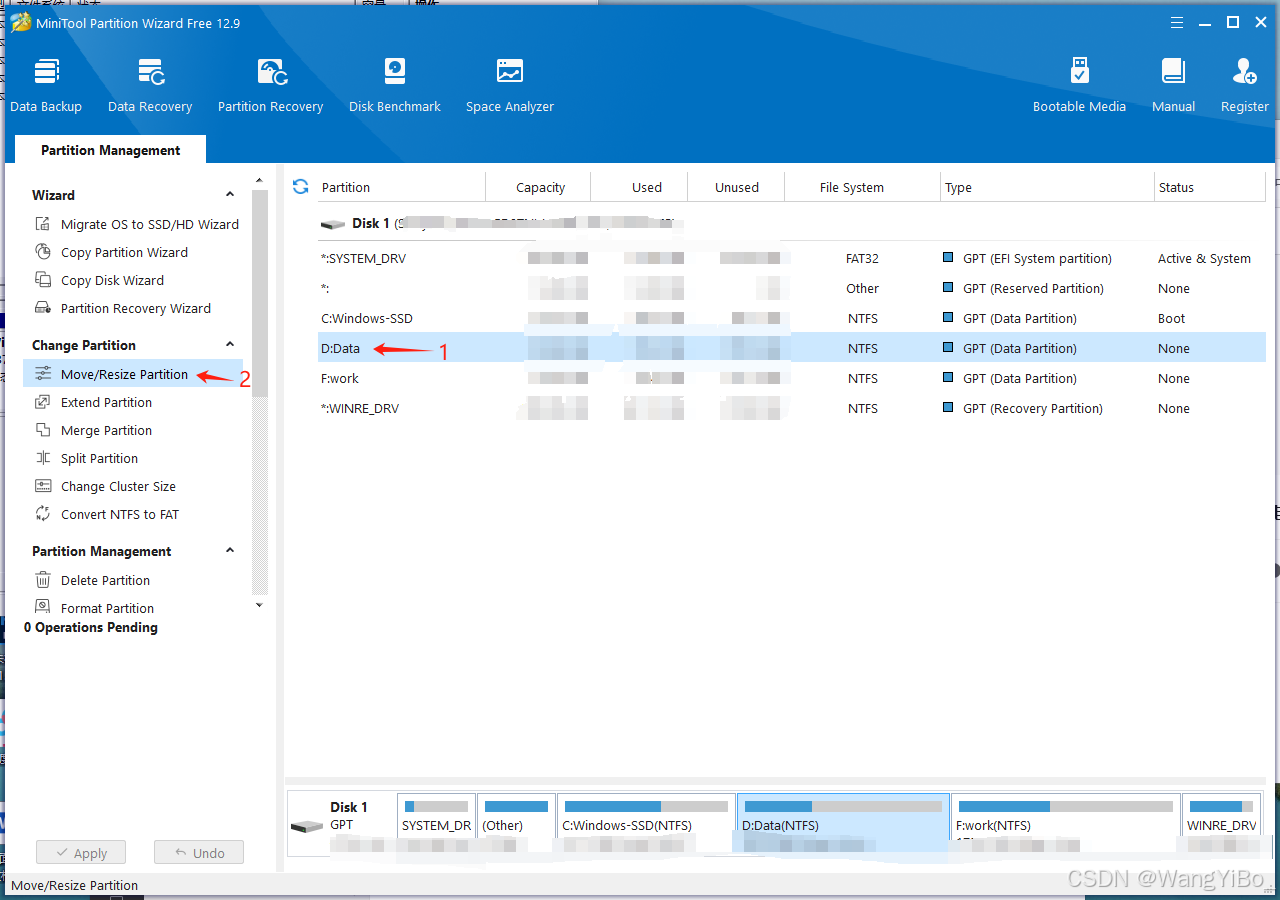
Task: Click the Apply button
Action: pyautogui.click(x=80, y=853)
